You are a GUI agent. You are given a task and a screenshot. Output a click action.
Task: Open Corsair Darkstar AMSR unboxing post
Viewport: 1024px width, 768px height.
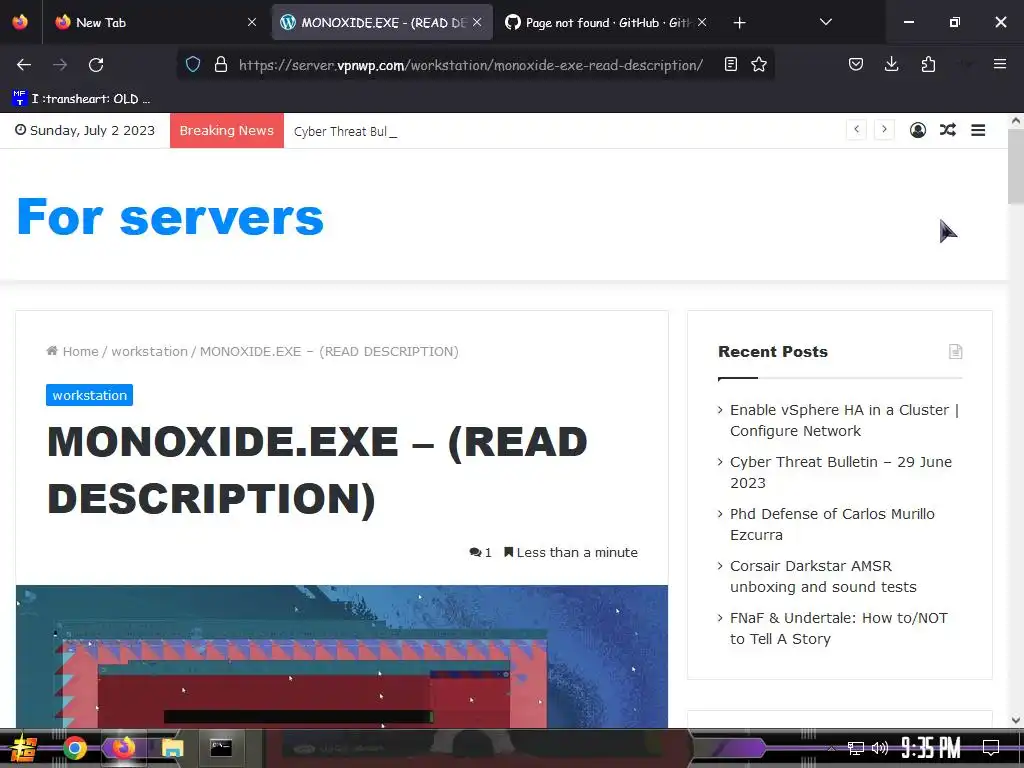pyautogui.click(x=823, y=576)
